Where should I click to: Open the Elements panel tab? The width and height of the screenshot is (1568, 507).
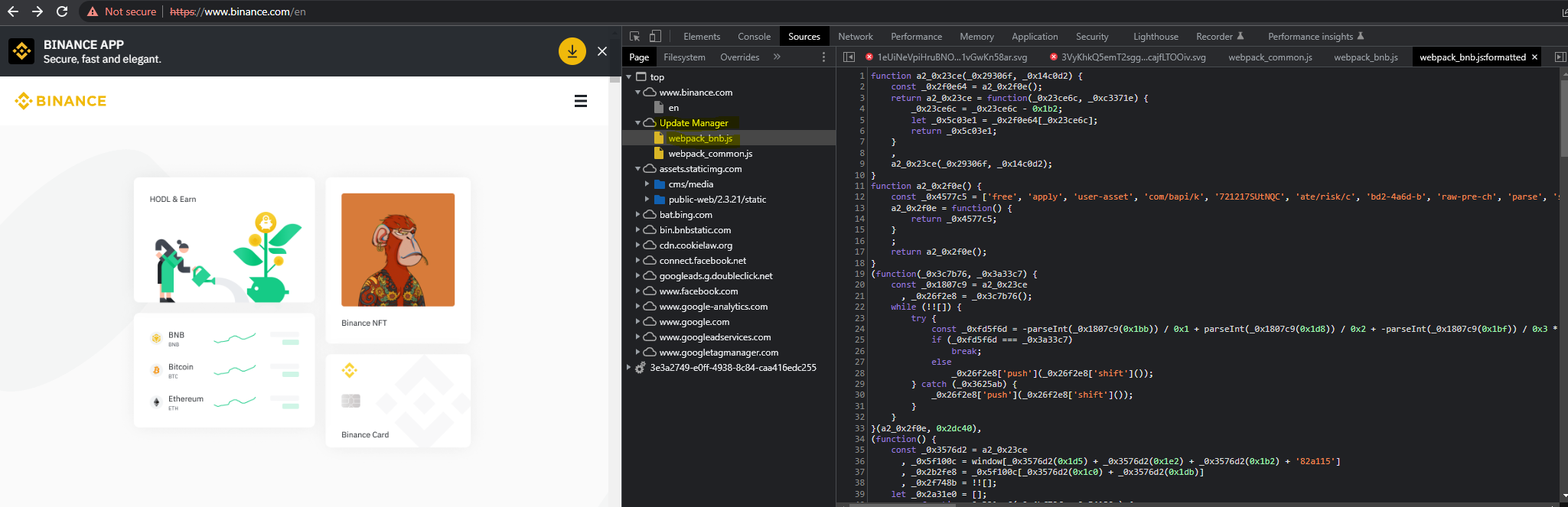point(702,36)
